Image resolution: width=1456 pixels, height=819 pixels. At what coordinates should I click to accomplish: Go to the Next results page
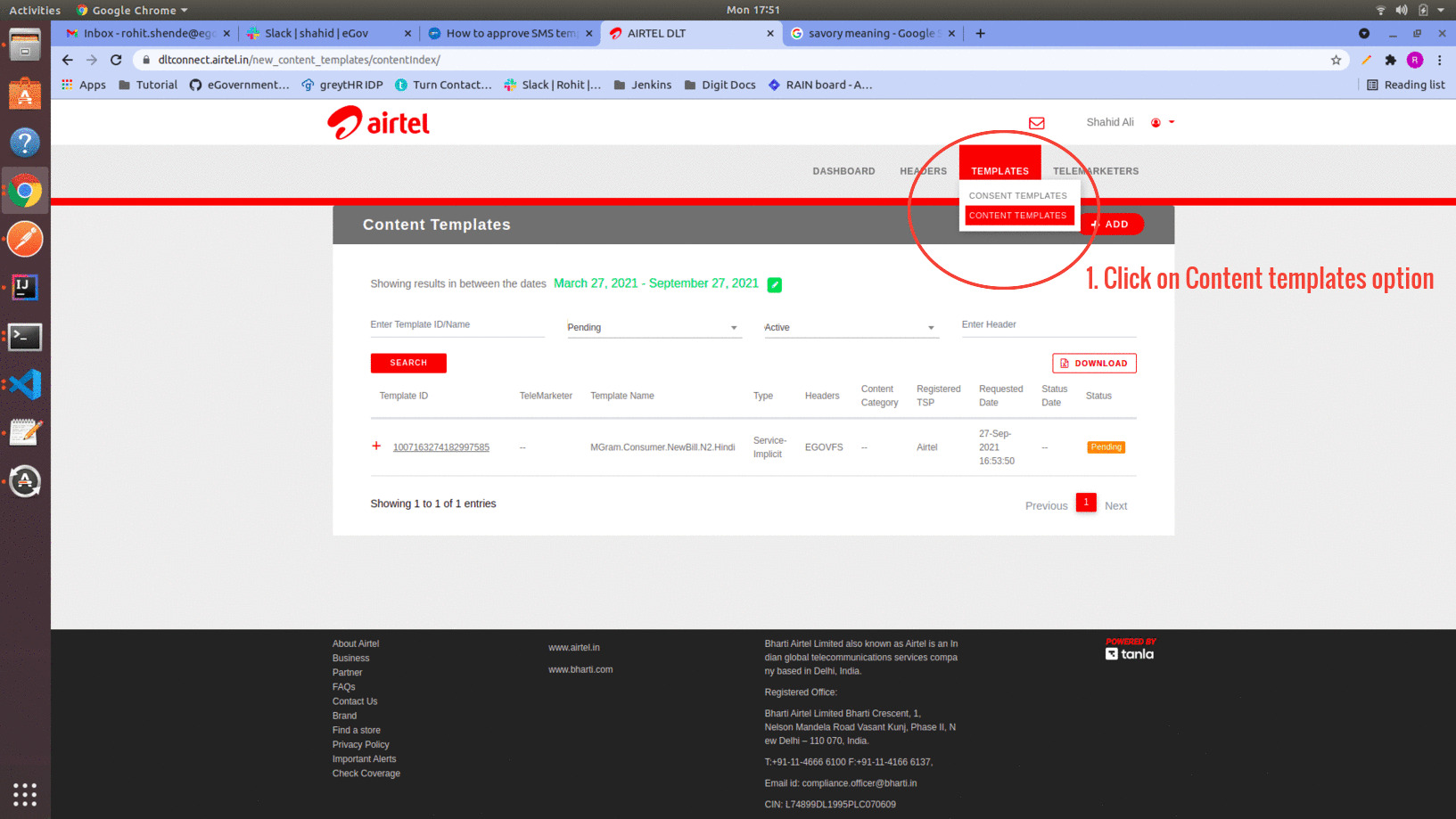pos(1115,505)
